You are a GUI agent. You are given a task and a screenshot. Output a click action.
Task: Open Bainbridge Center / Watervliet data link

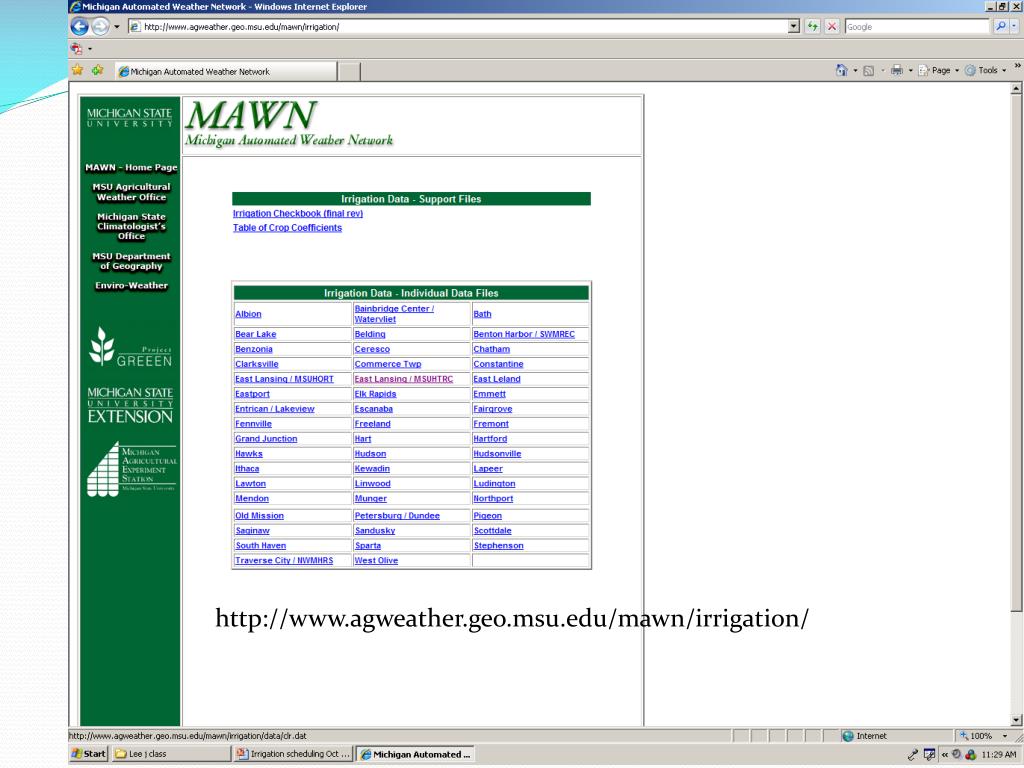394,314
